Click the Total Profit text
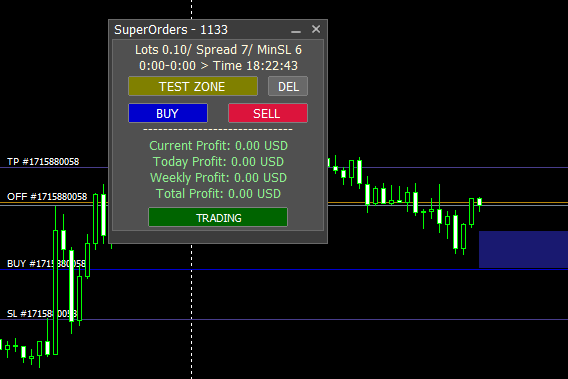 [x=218, y=193]
